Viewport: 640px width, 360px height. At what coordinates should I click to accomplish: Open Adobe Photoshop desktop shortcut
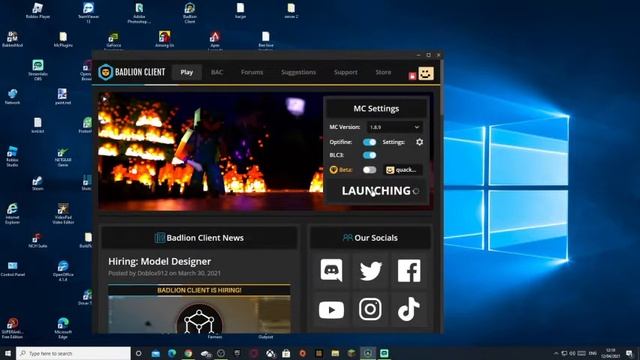139,13
